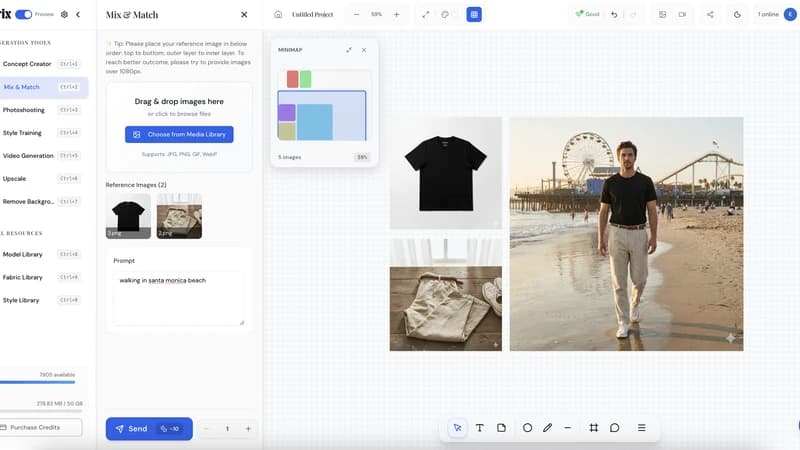The width and height of the screenshot is (800, 450).
Task: Open Model Library
Action: (x=42, y=254)
